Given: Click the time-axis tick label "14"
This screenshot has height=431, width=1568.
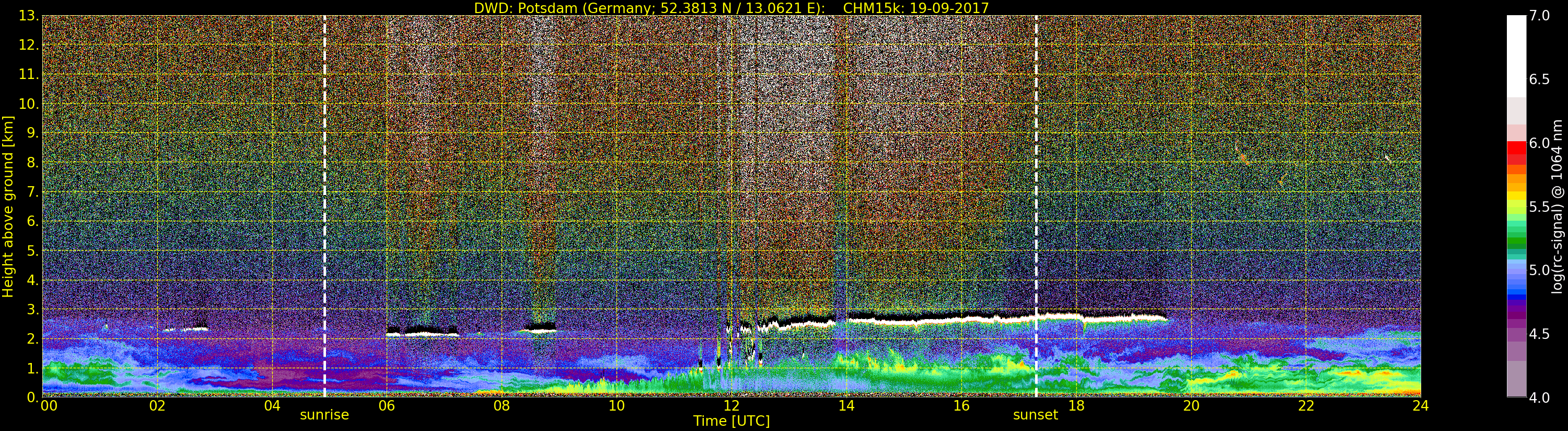Looking at the screenshot, I should [x=846, y=405].
